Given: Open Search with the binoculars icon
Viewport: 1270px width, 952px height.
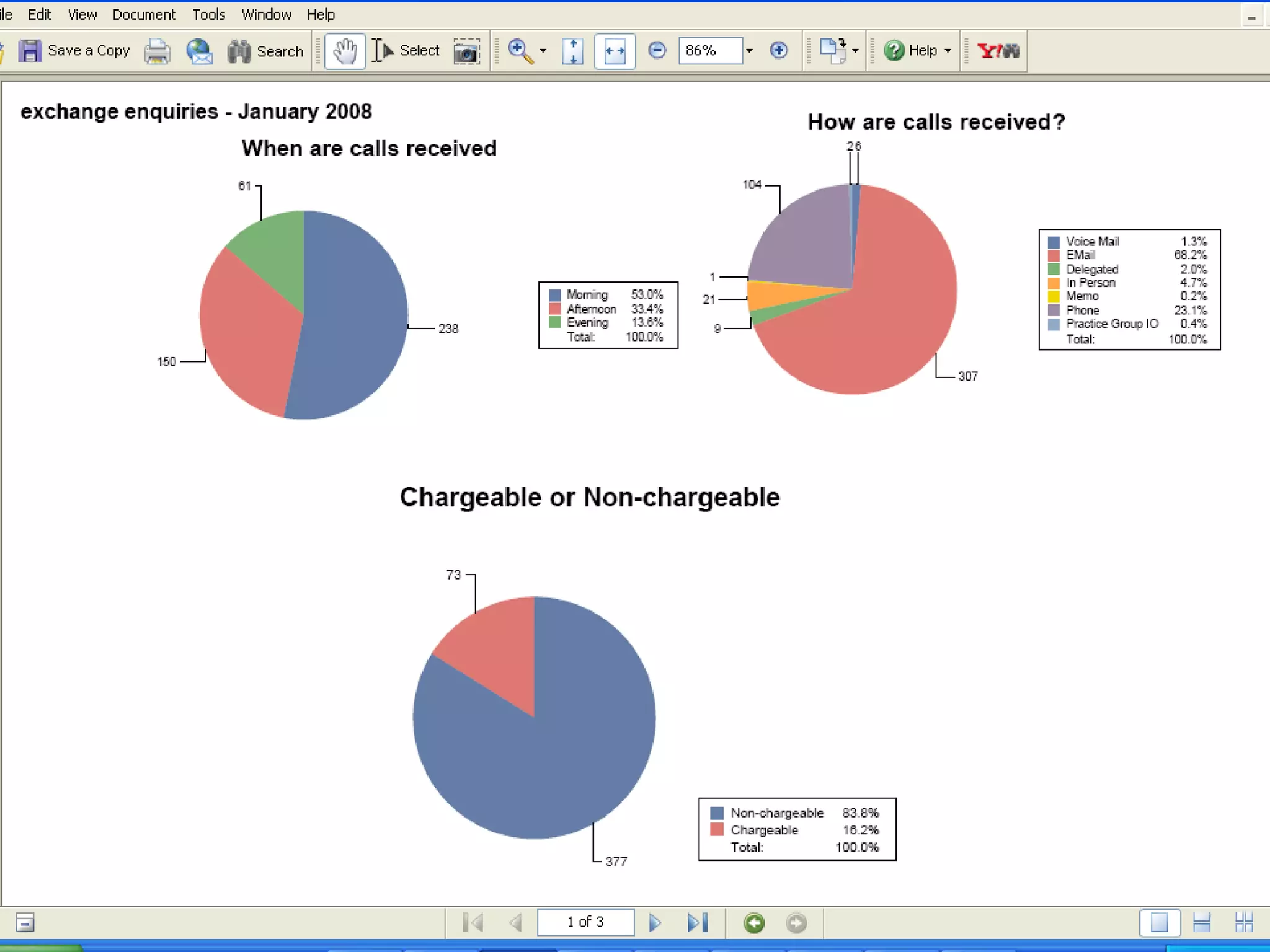Looking at the screenshot, I should click(x=239, y=51).
